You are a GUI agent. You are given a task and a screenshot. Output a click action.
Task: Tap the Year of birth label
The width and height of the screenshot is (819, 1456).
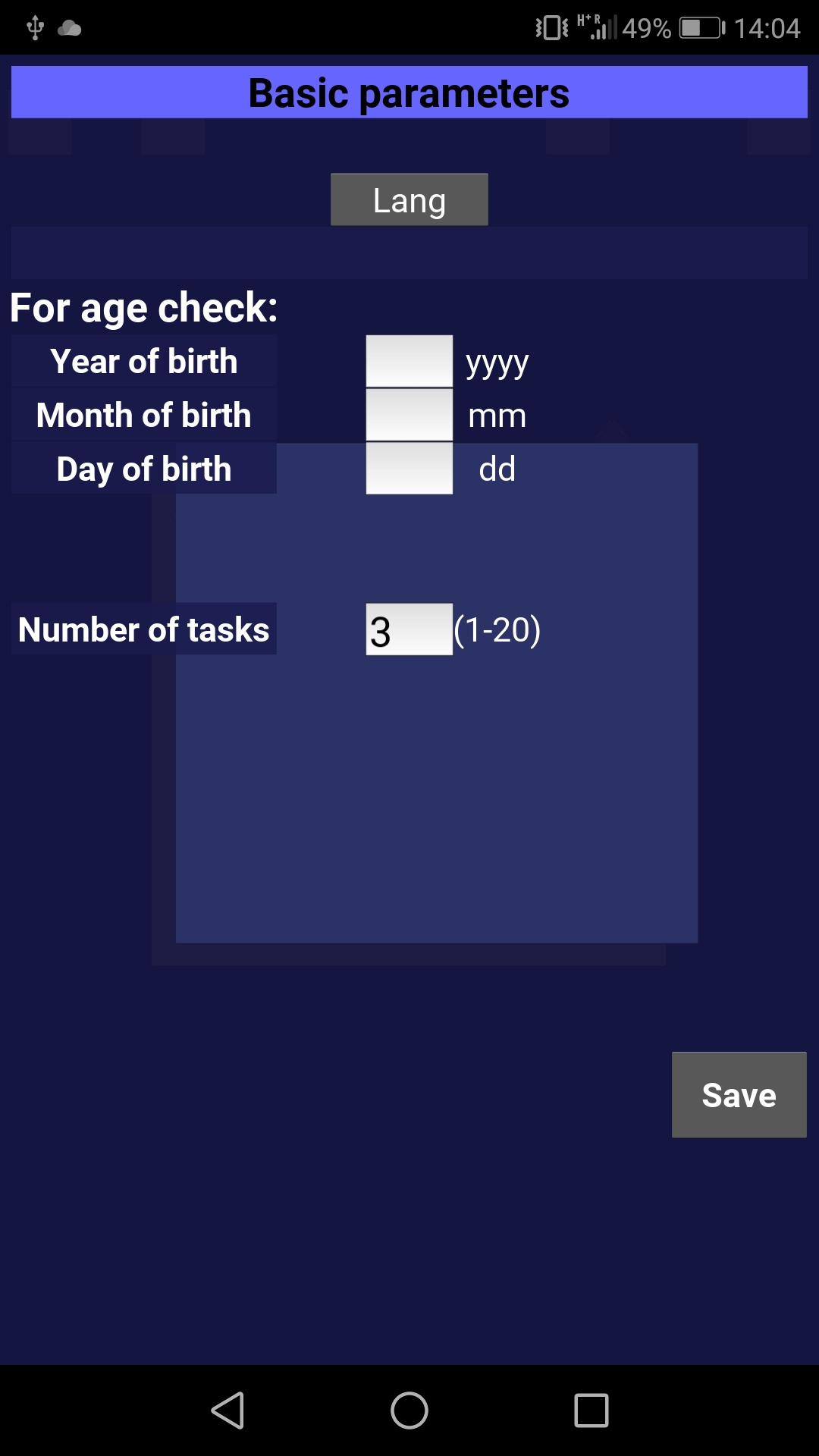(x=144, y=362)
